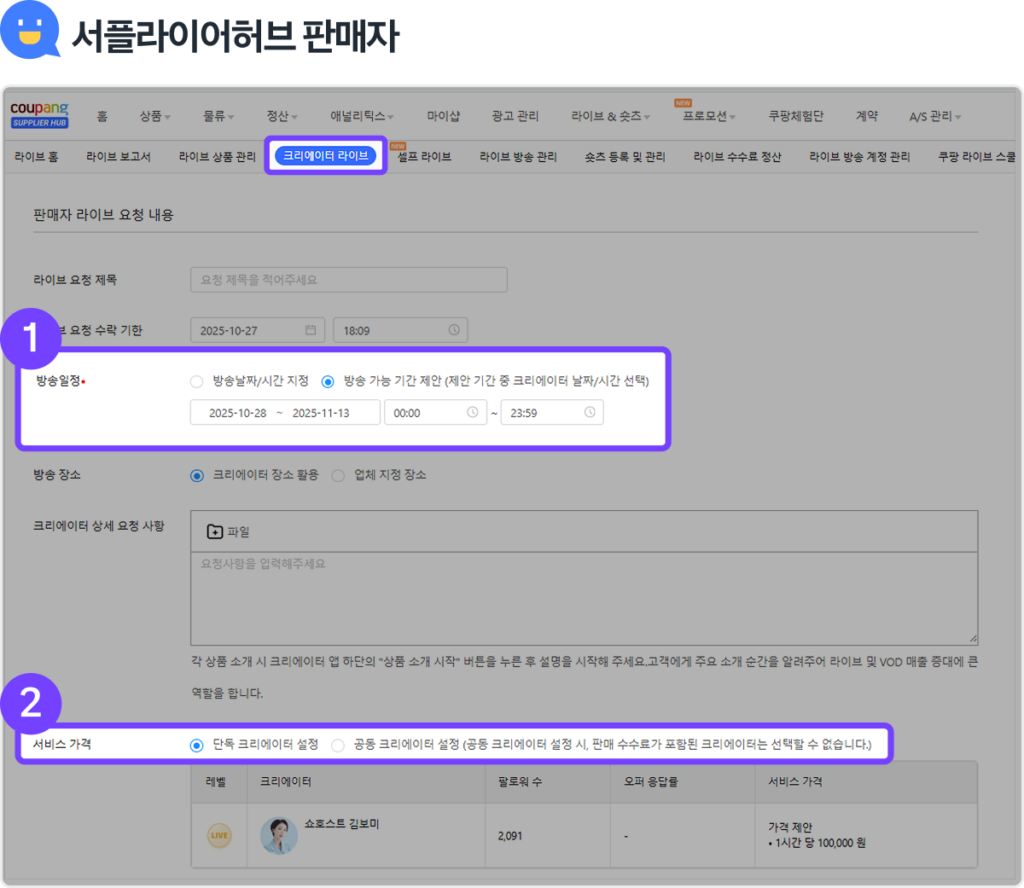Open 쿠팡체험단 from top navigation
Screen dimensions: 1024x888
click(796, 116)
